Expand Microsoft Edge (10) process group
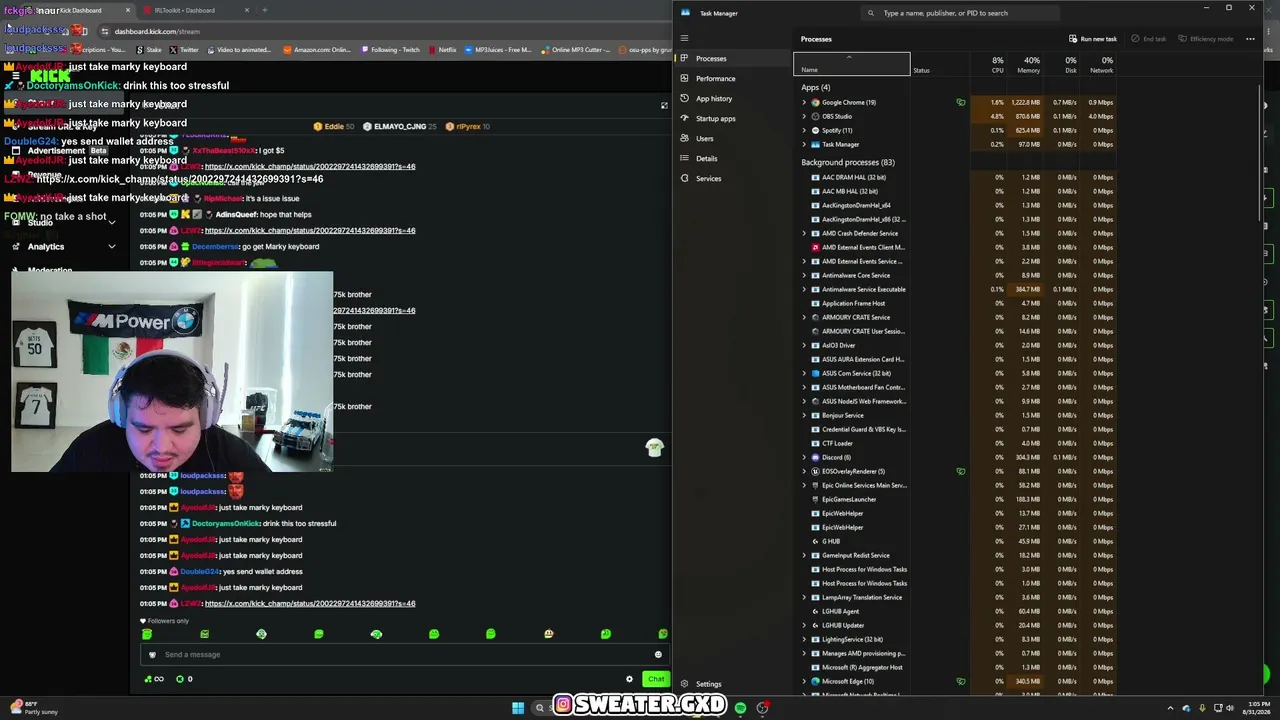This screenshot has height=720, width=1280. [804, 681]
